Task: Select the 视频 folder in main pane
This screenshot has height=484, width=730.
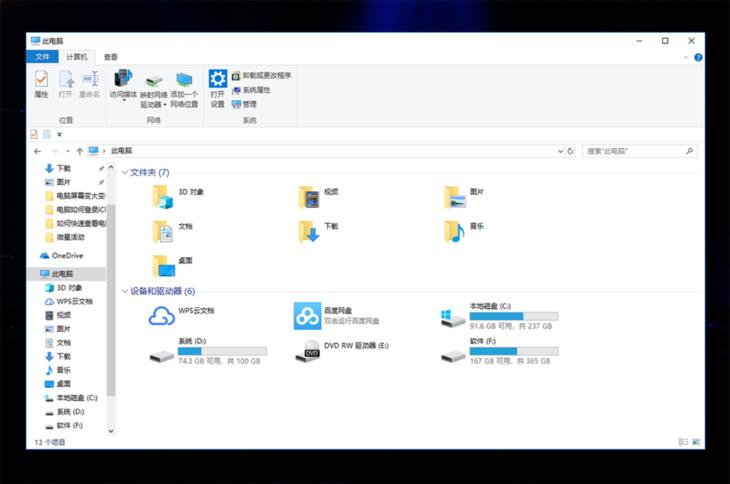Action: 318,196
